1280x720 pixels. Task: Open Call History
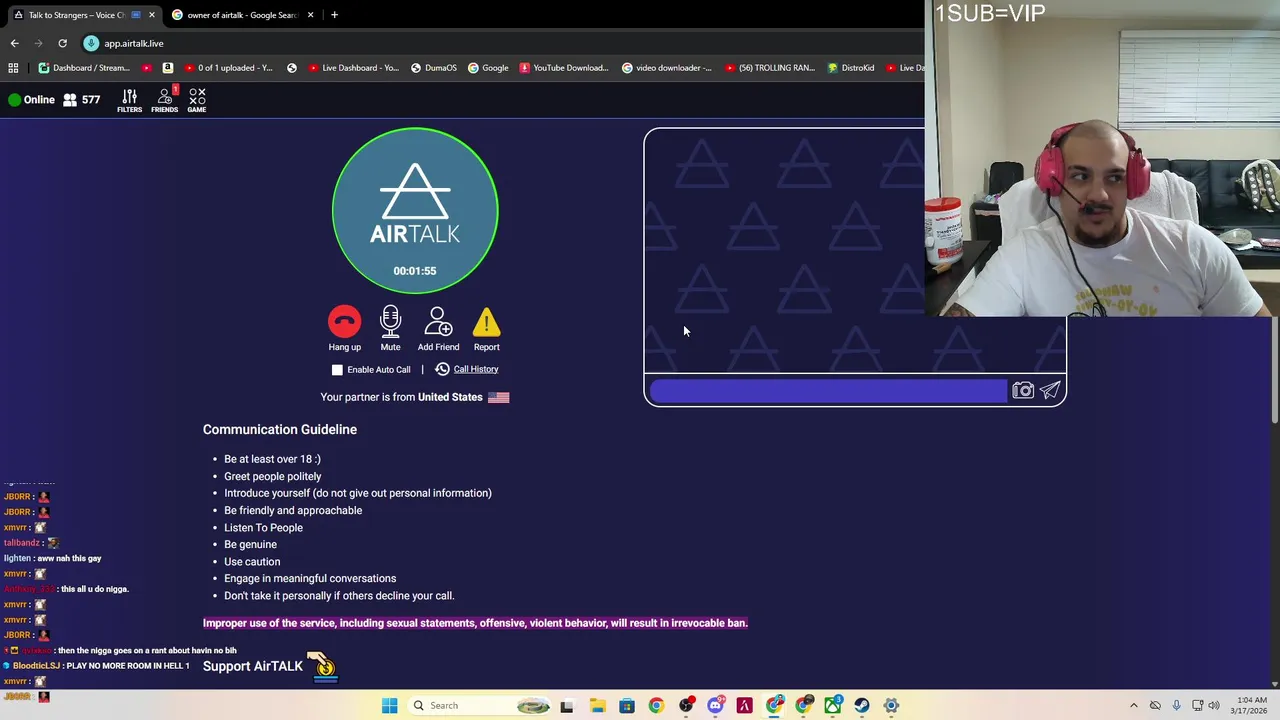point(467,369)
